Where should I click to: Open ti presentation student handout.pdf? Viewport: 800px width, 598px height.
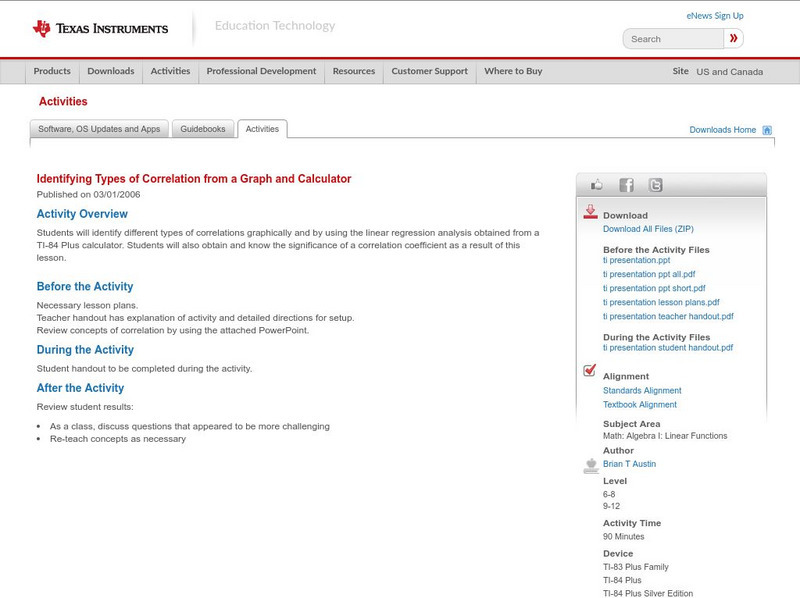[668, 348]
